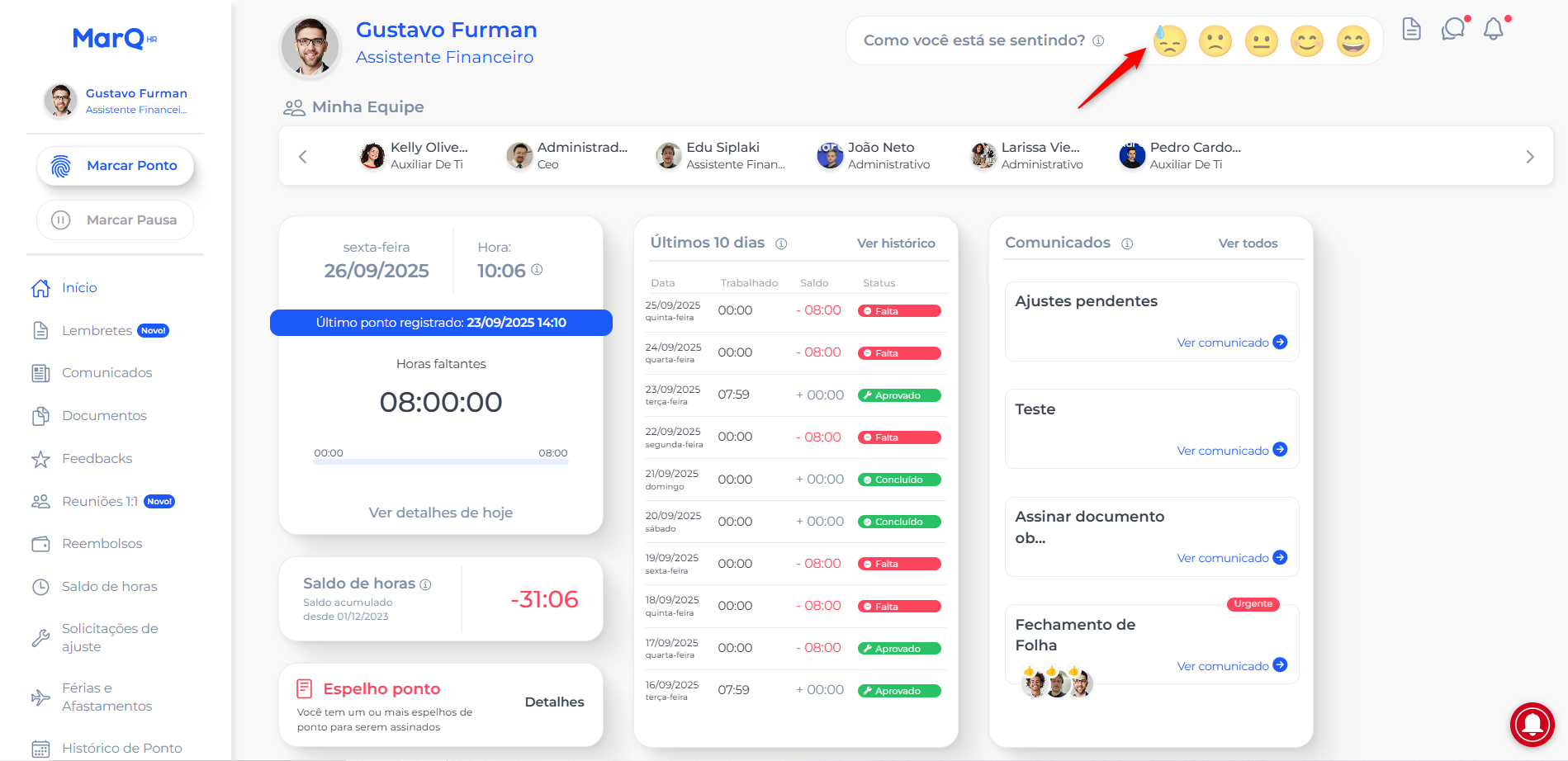Open the chat messages icon

pos(1452,30)
